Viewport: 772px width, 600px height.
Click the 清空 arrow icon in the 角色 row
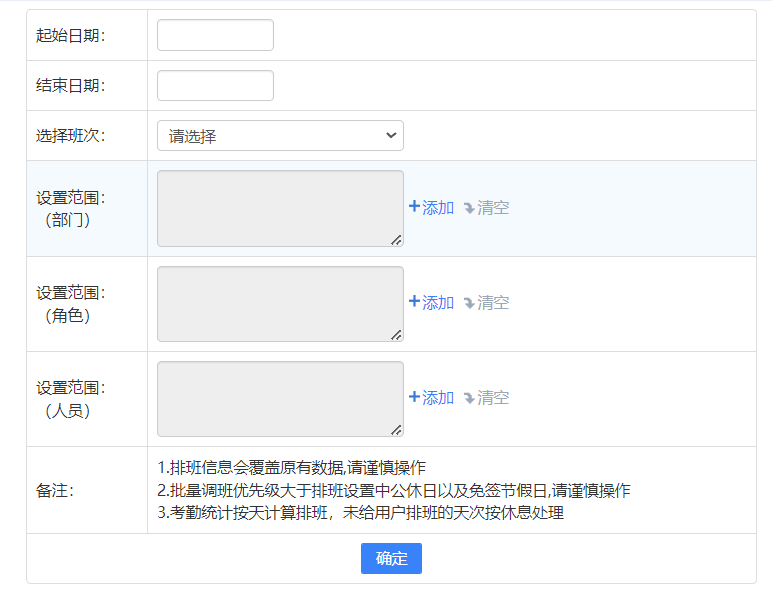[x=468, y=303]
